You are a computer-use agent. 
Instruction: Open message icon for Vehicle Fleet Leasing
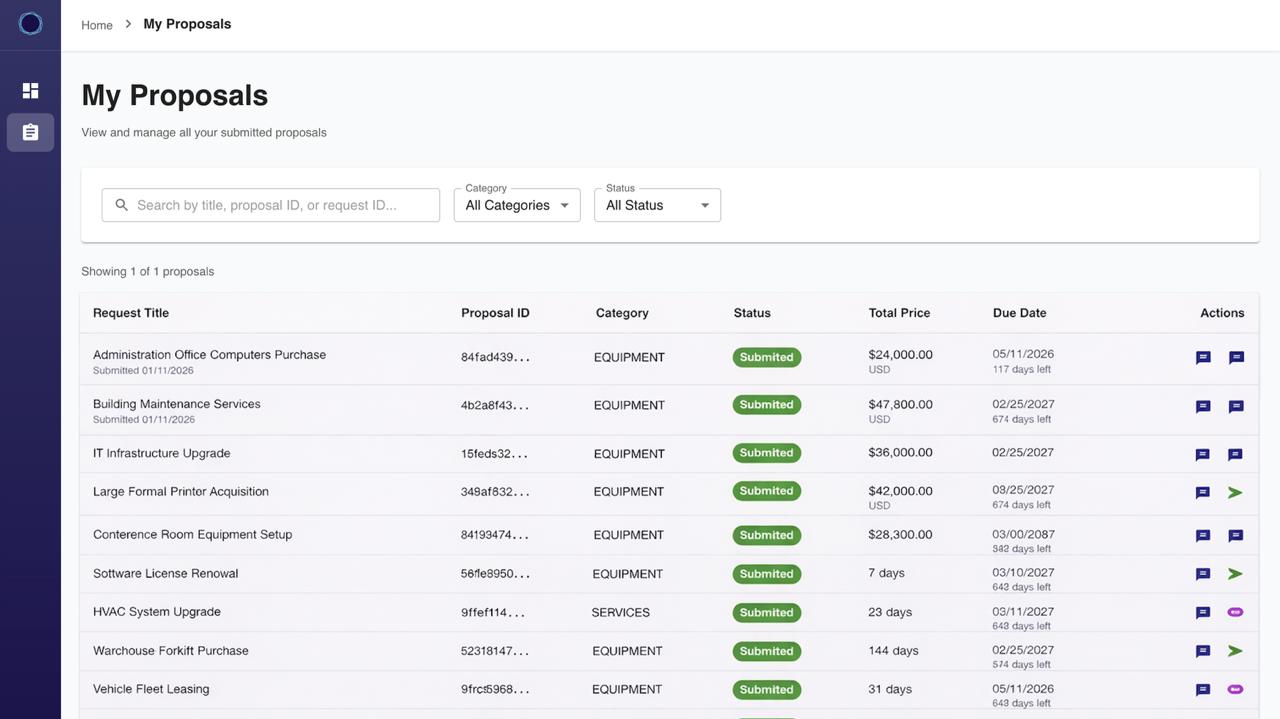(x=1203, y=690)
